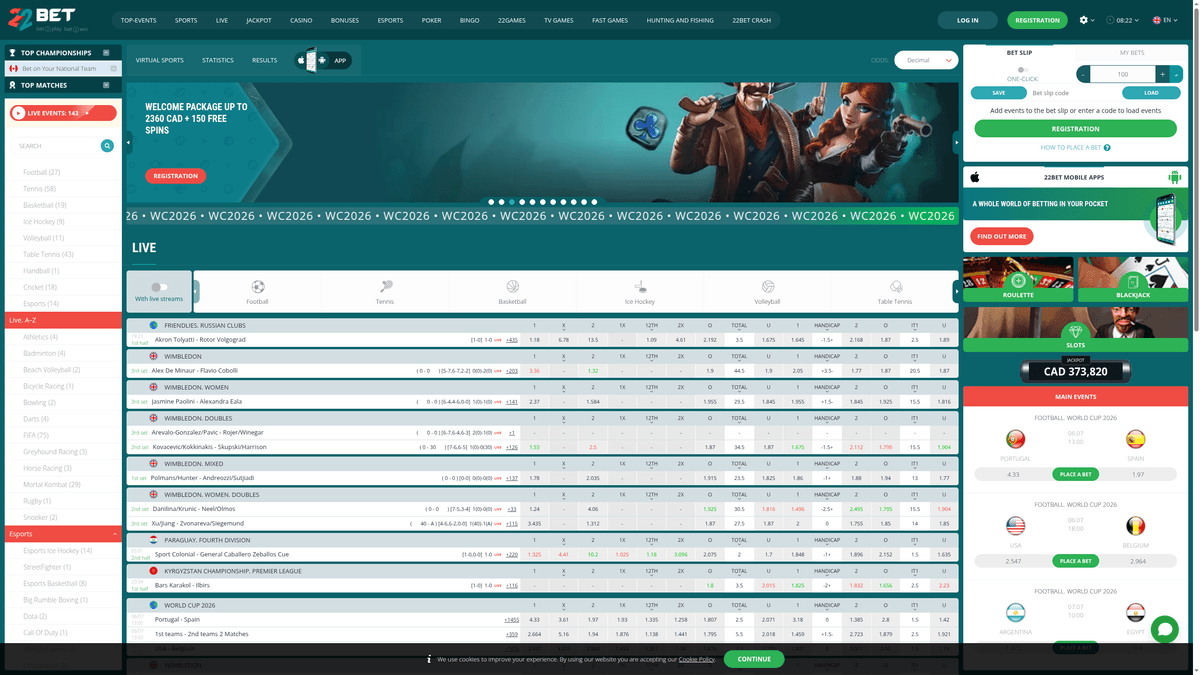The height and width of the screenshot is (675, 1200).
Task: Accept cookies with CONTINUE button
Action: (x=754, y=659)
